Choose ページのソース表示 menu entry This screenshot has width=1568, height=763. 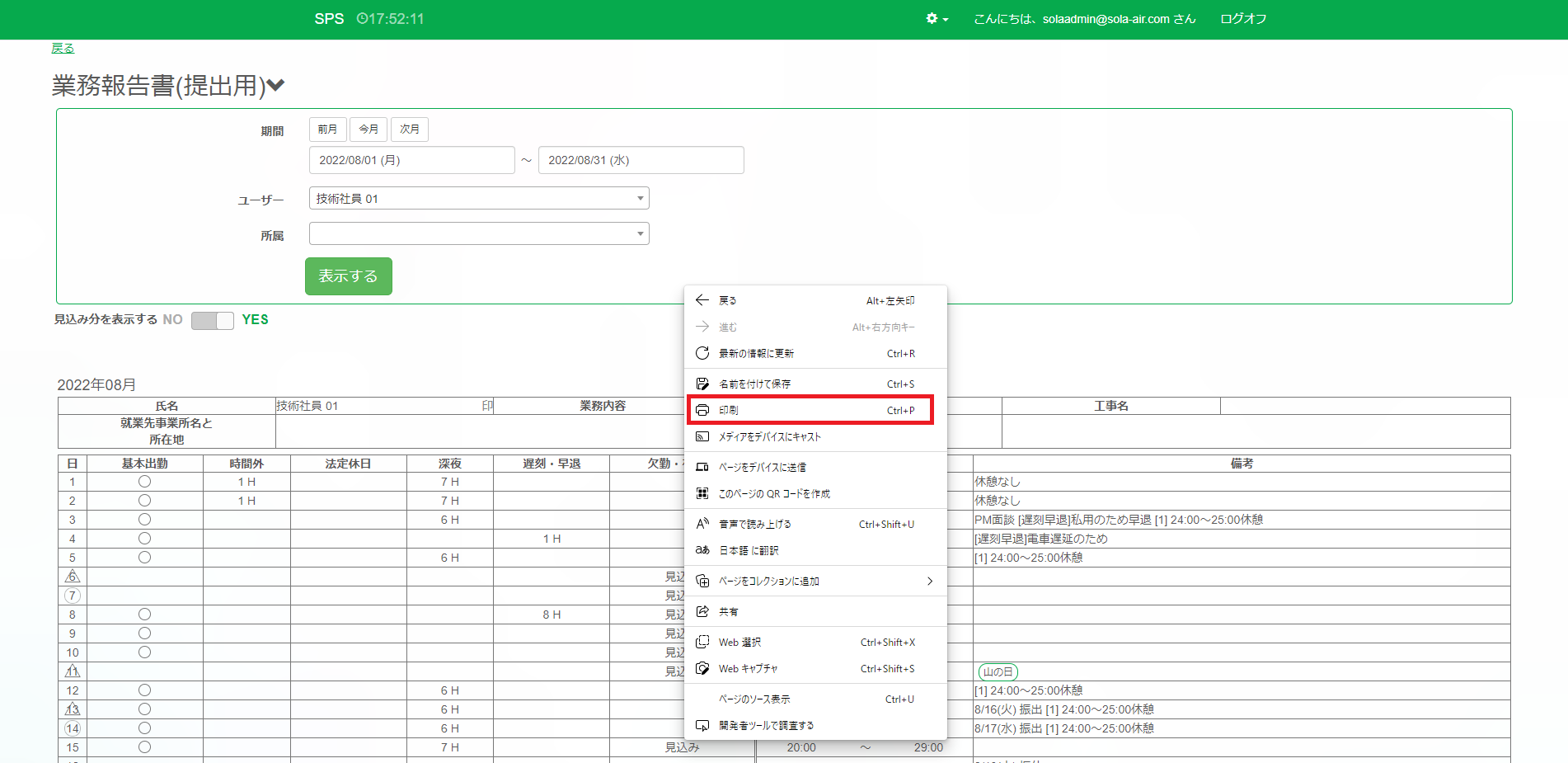click(x=754, y=699)
